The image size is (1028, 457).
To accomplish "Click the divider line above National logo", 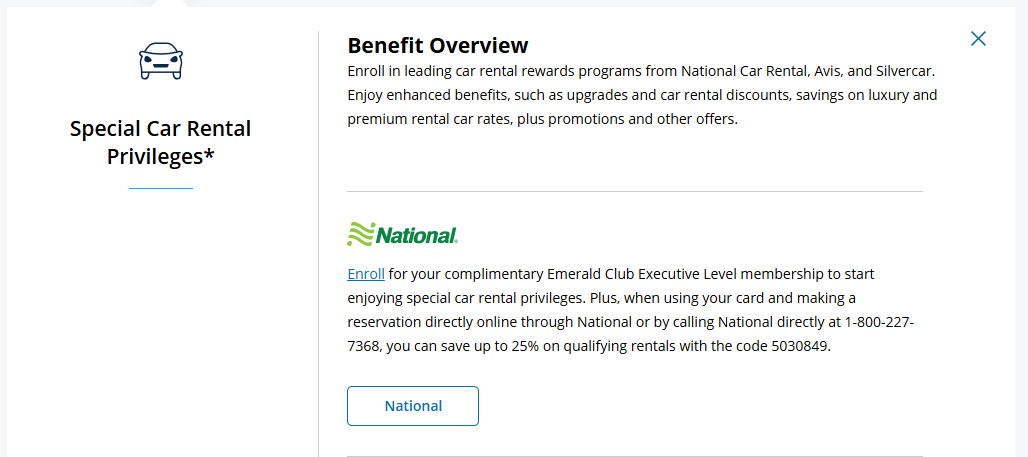I will click(634, 191).
